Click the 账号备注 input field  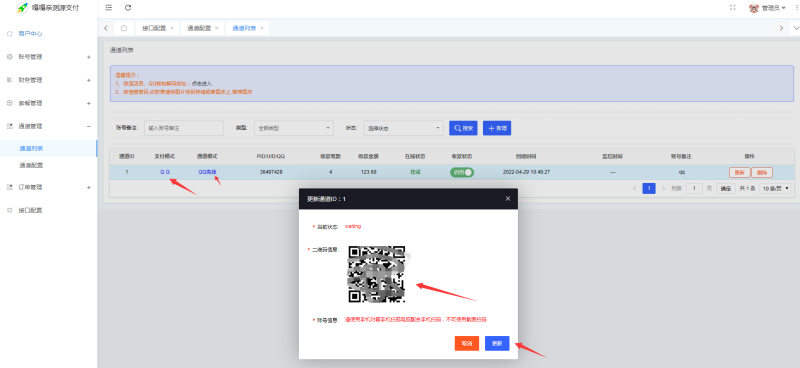point(184,128)
